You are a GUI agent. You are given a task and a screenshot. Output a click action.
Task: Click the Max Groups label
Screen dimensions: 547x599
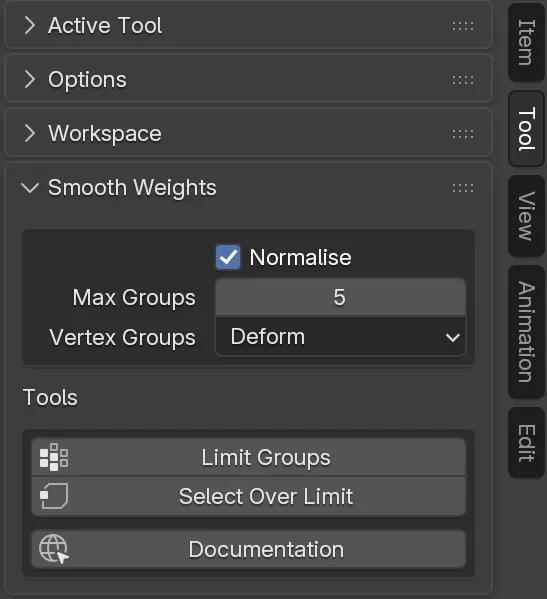pos(134,298)
